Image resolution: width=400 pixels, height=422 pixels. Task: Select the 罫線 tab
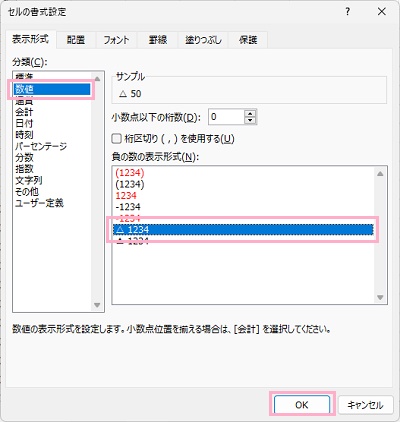coord(157,40)
